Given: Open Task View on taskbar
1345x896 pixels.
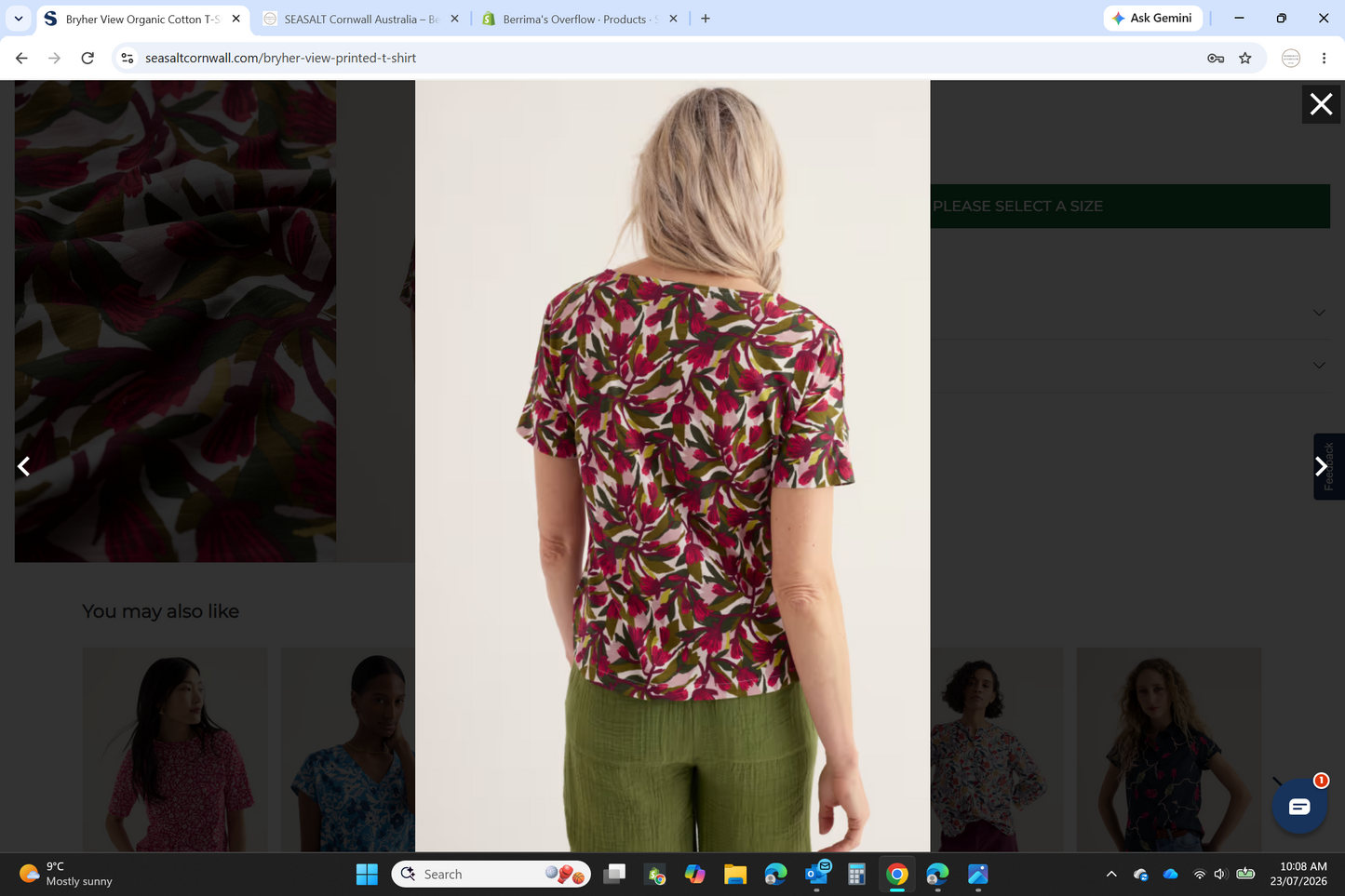Looking at the screenshot, I should pyautogui.click(x=614, y=875).
